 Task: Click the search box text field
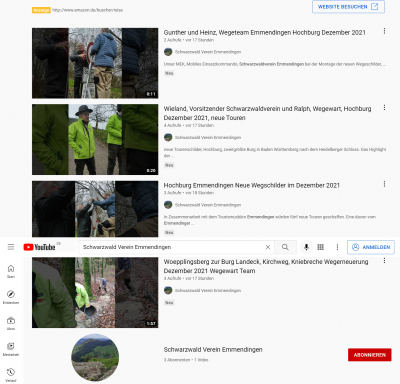[x=172, y=247]
